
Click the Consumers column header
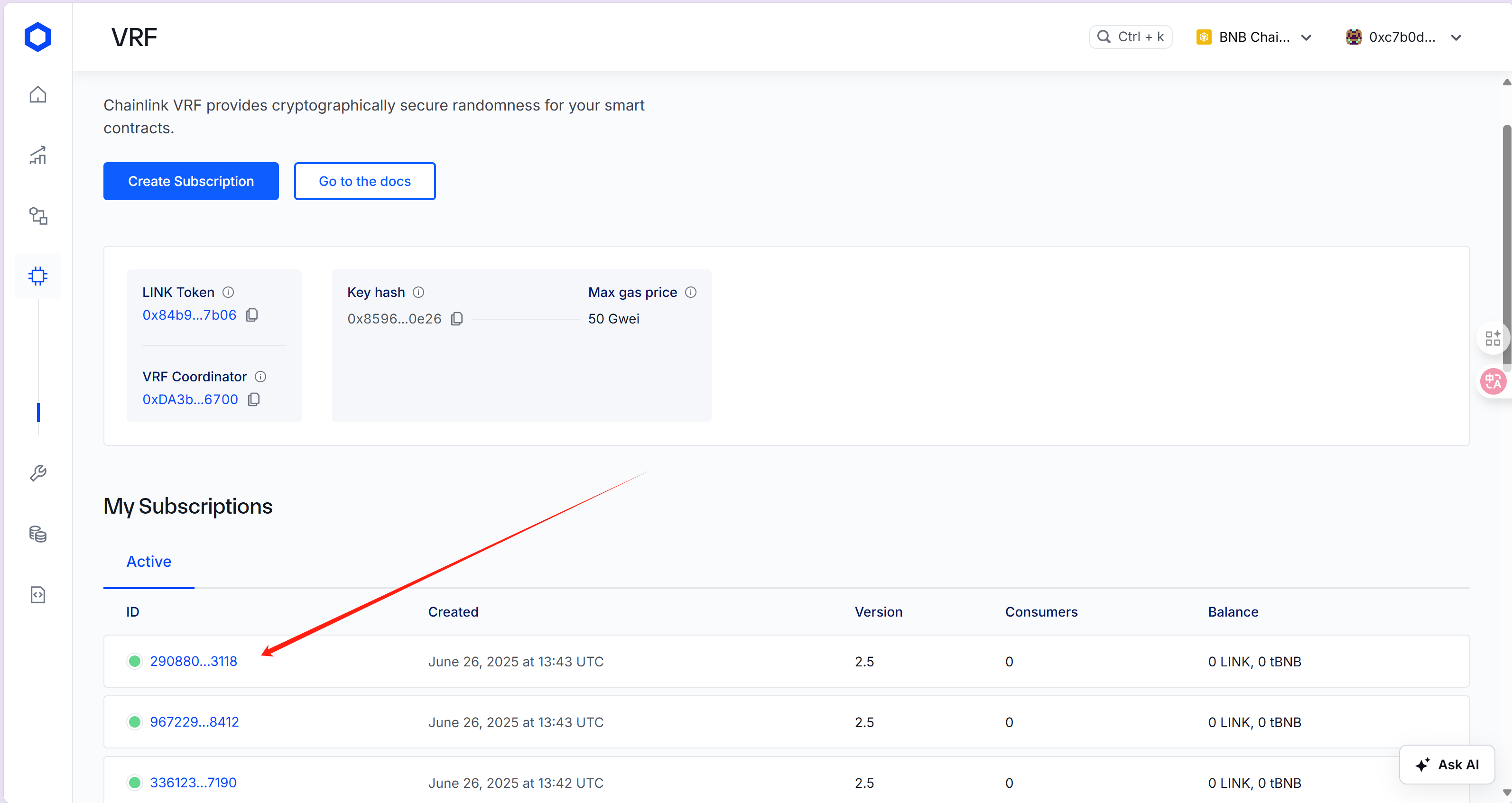pos(1041,612)
